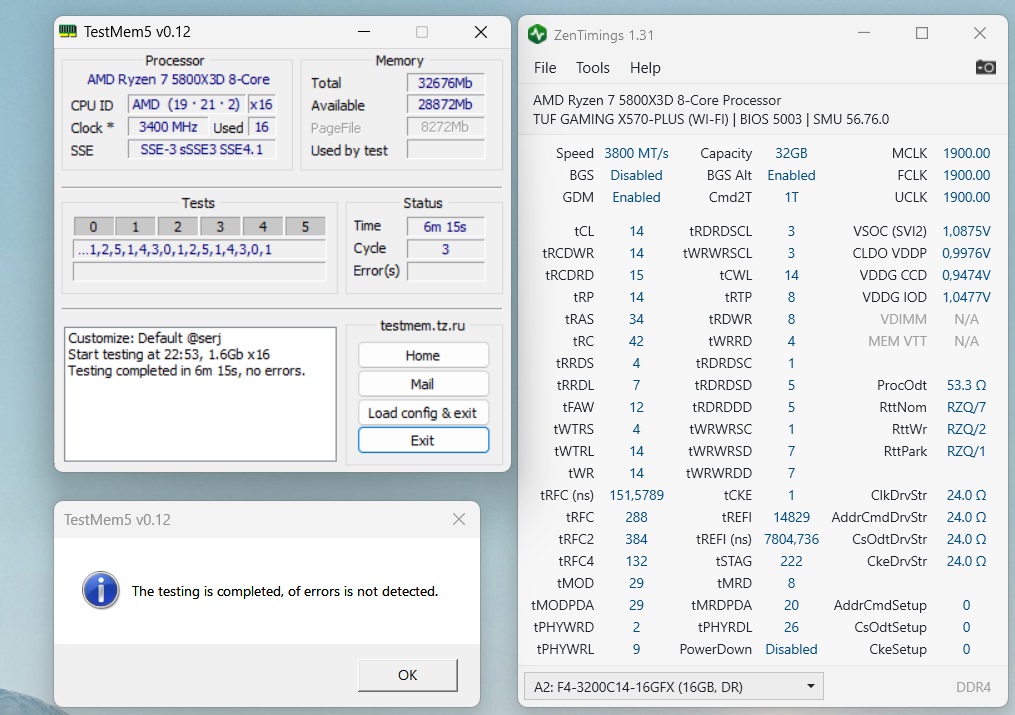Screen dimensions: 1015x715
Task: Click the Available memory field 28872Mb
Action: 445,104
